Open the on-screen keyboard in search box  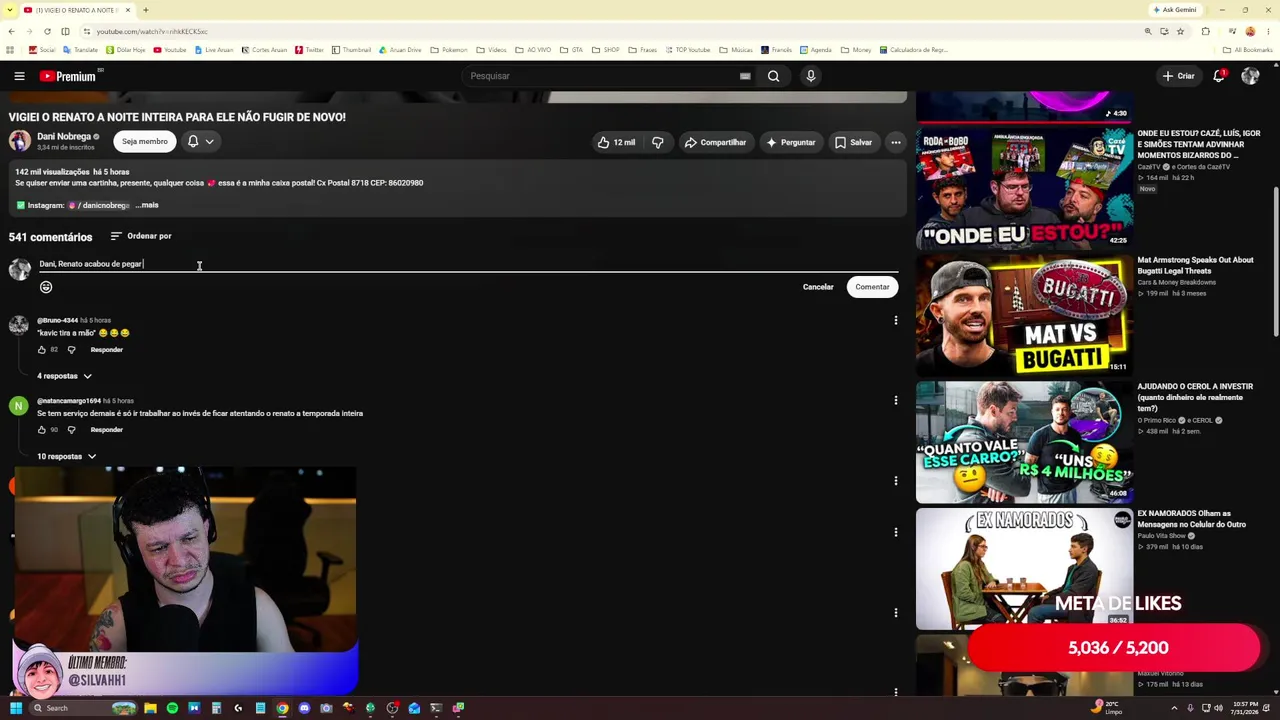pos(745,76)
